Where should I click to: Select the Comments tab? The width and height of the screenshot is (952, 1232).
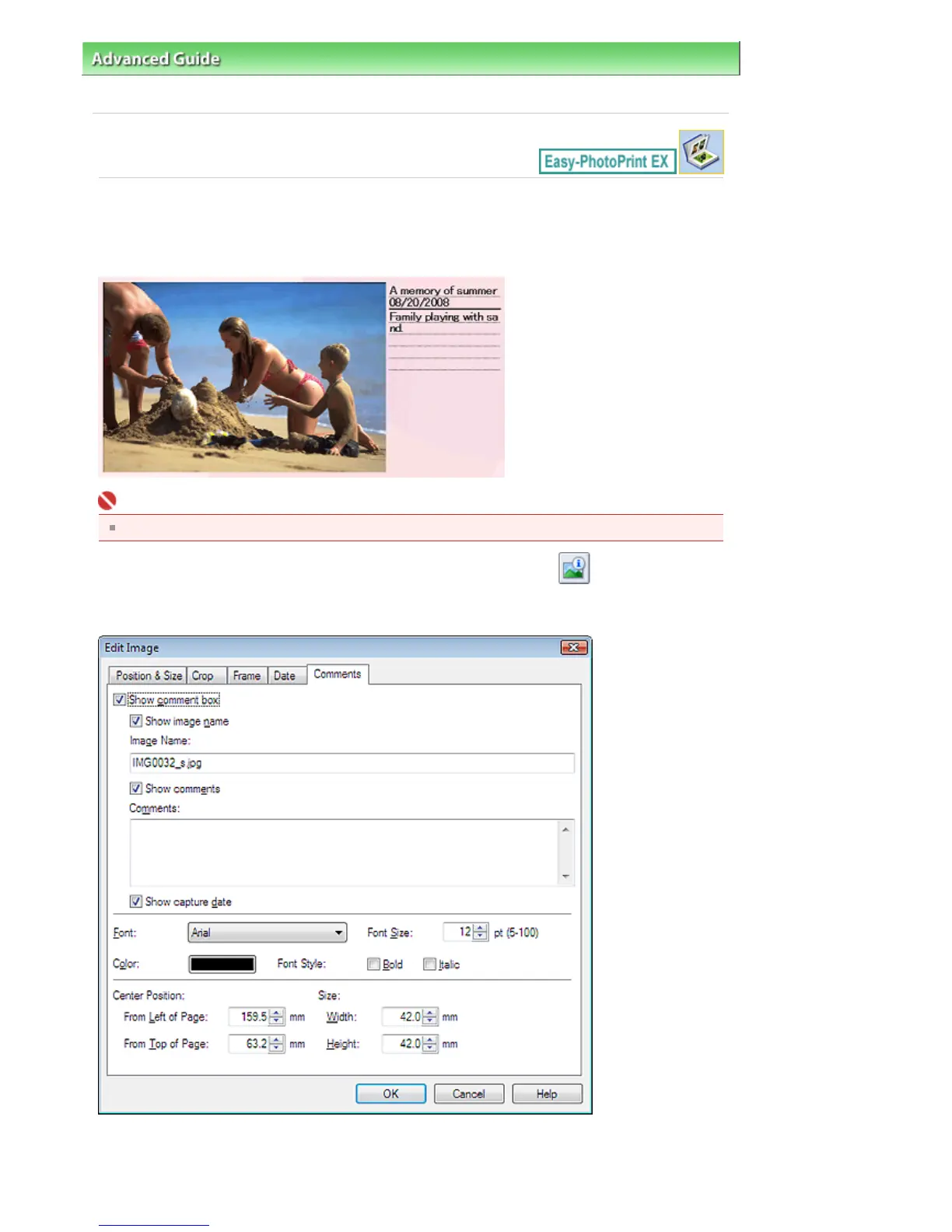tap(338, 674)
